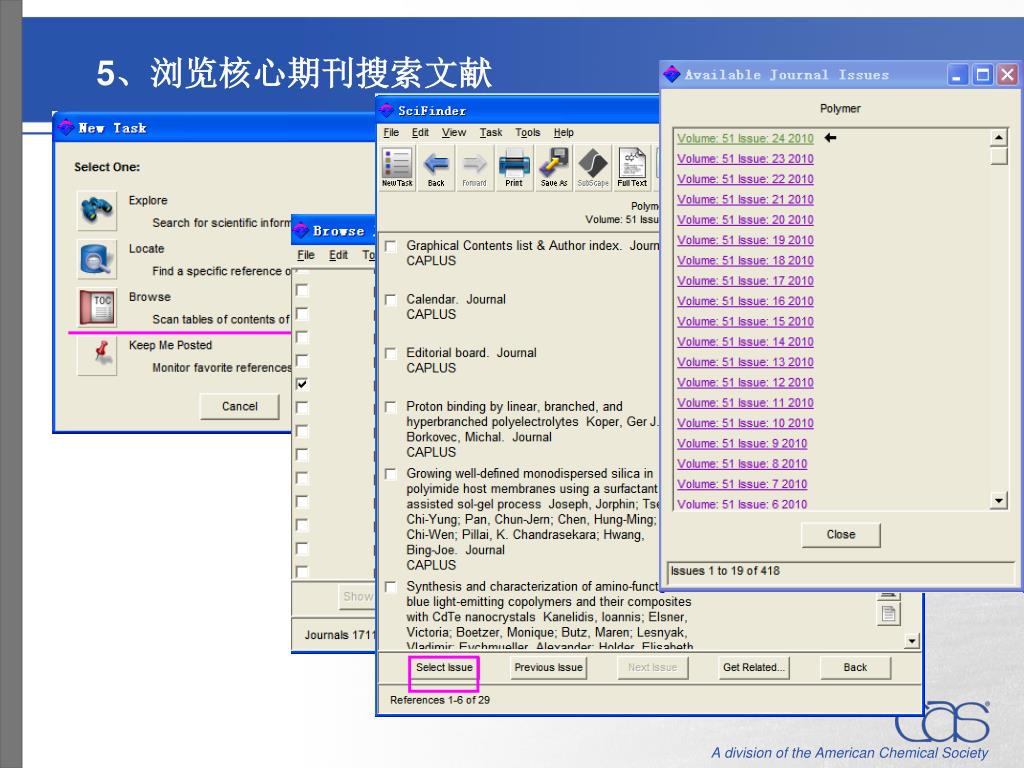Click the 'References 1-6 of 29' status text

click(440, 700)
